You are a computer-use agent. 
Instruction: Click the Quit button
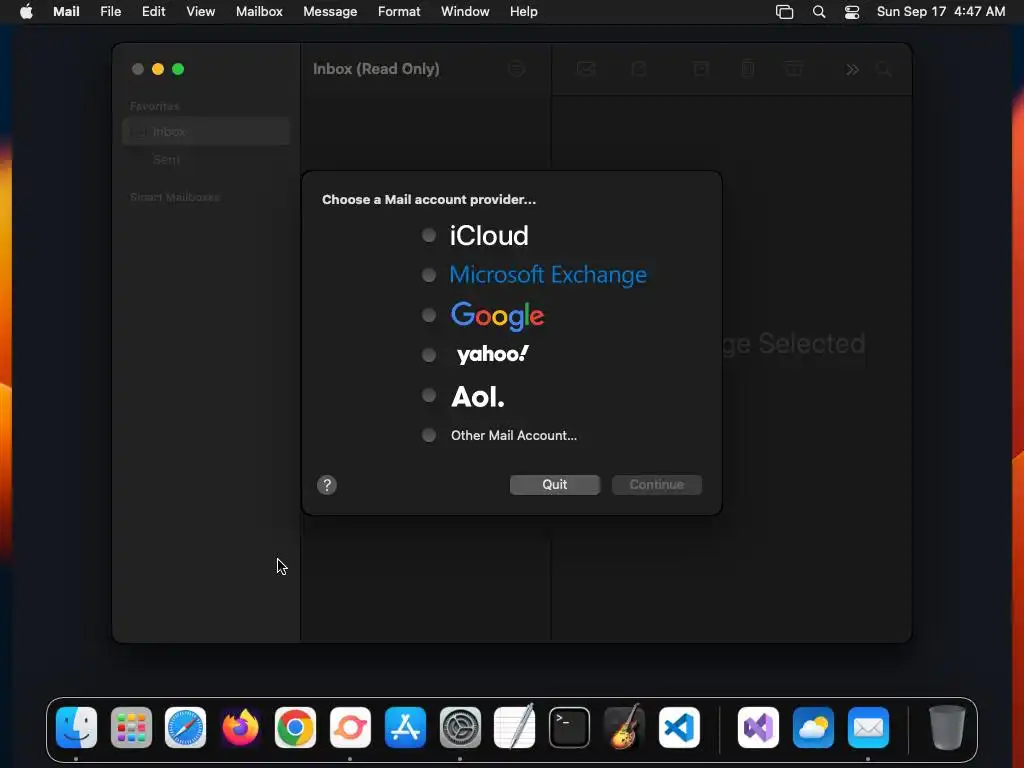[x=554, y=485]
